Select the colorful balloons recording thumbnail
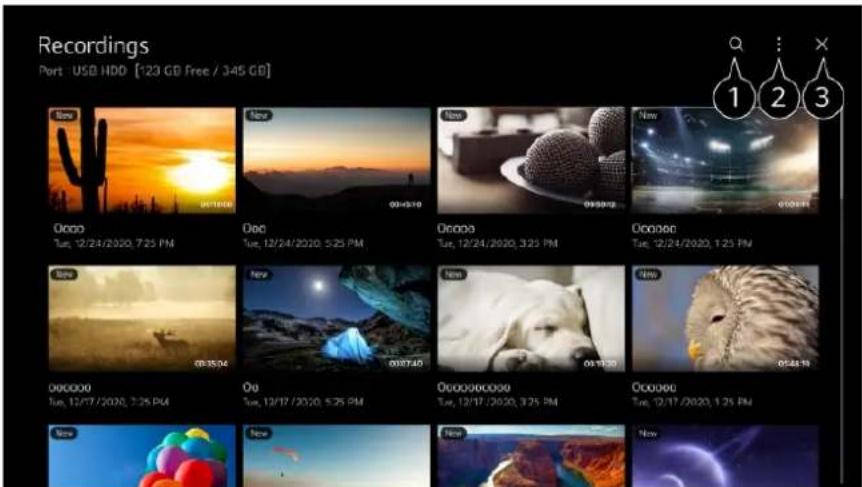Screen dimensions: 862x487 142,456
